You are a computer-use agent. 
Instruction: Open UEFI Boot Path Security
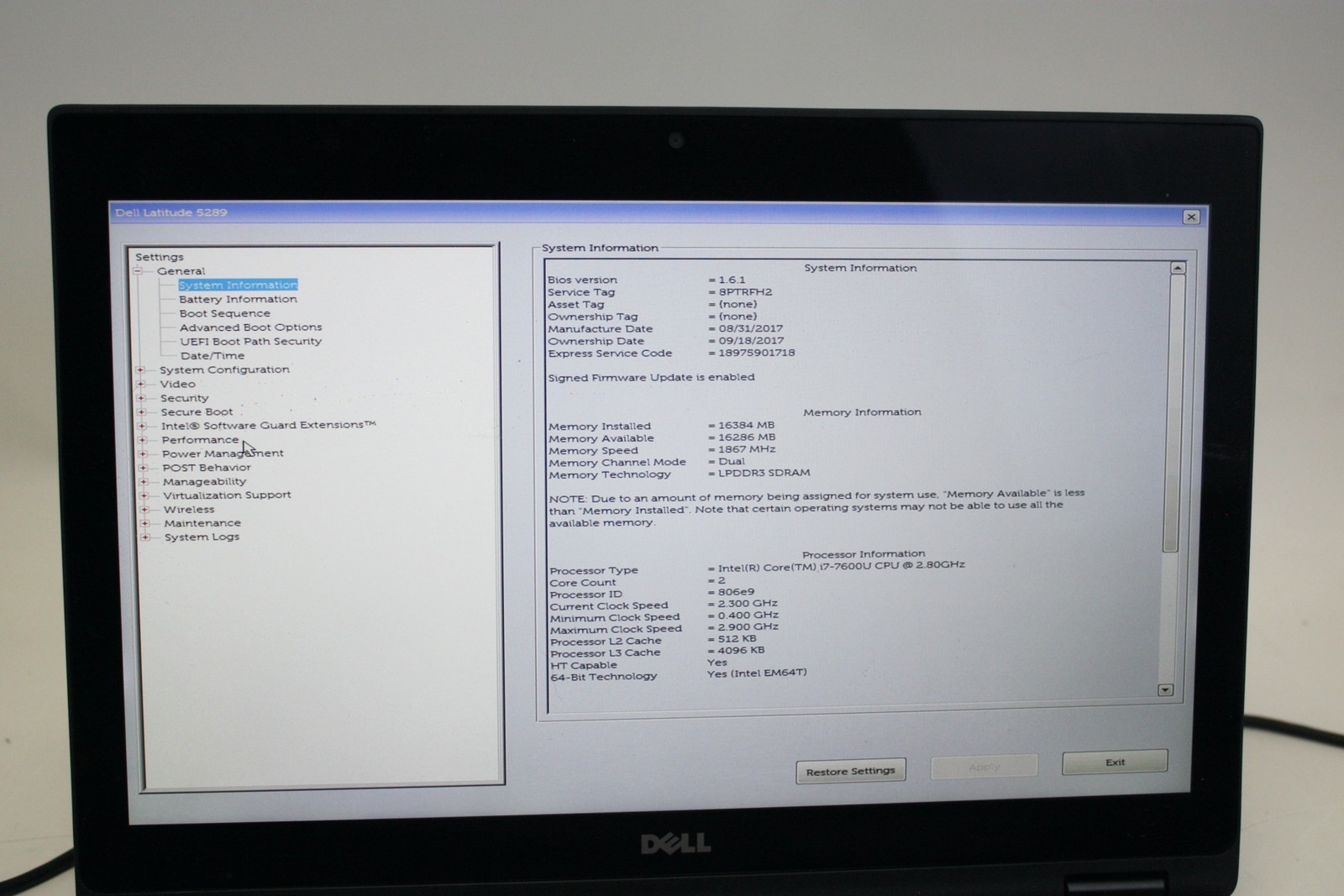tap(250, 342)
